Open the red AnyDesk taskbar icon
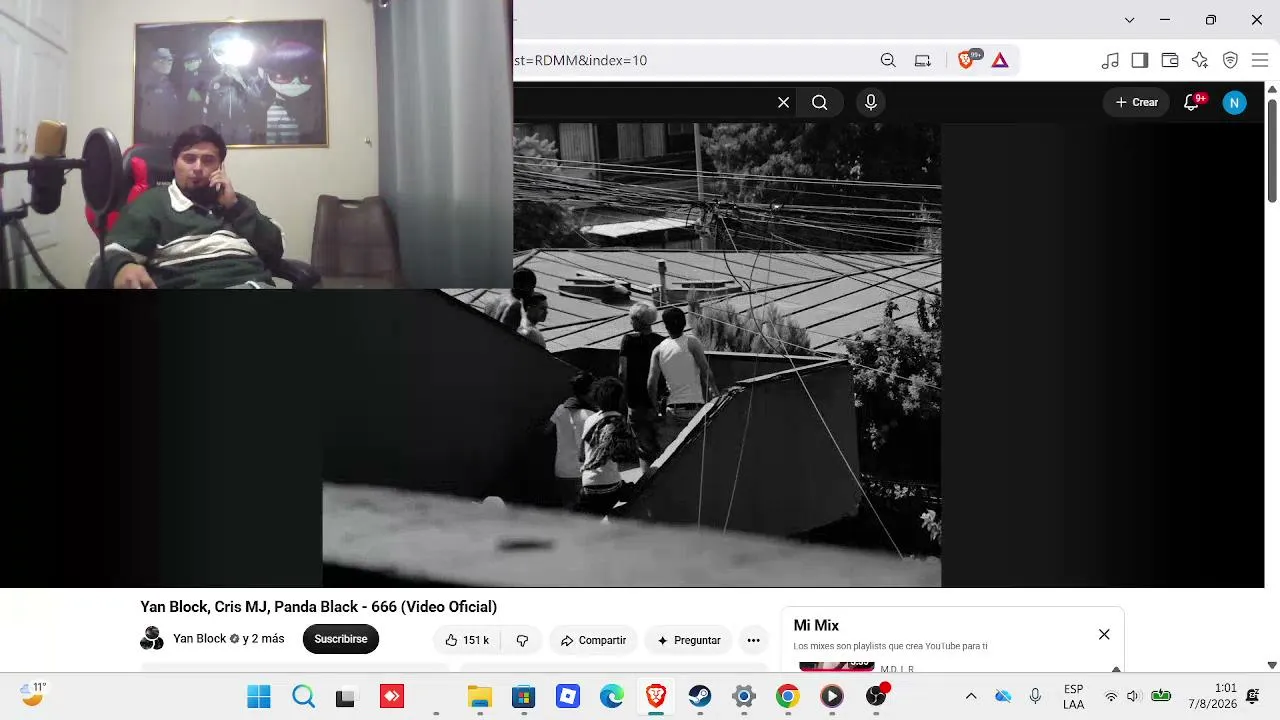 tap(392, 696)
